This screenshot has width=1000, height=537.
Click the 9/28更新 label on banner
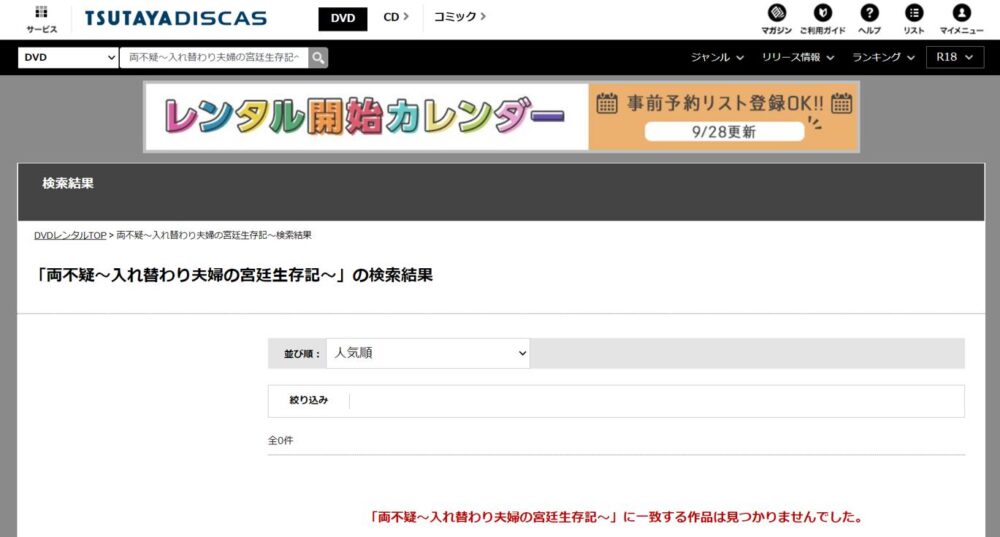pos(724,132)
